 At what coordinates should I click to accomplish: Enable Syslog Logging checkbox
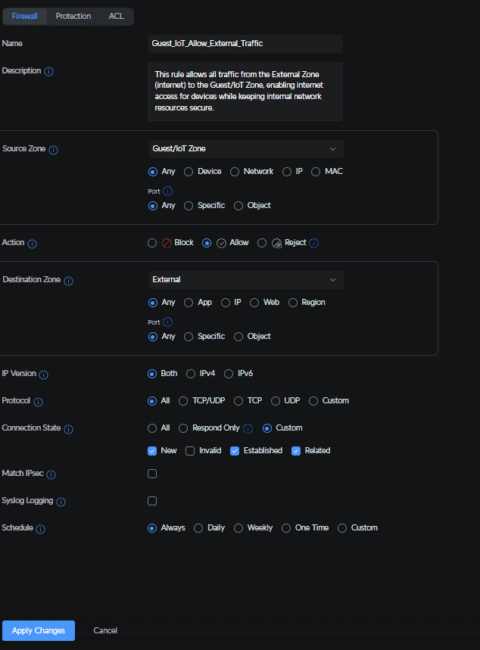tap(152, 501)
